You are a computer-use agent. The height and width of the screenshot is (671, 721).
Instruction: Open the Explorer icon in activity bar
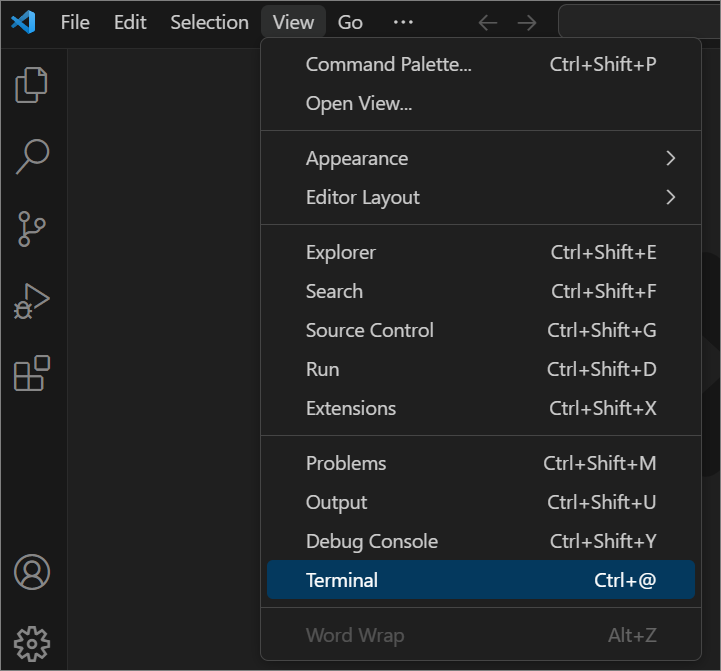coord(32,85)
